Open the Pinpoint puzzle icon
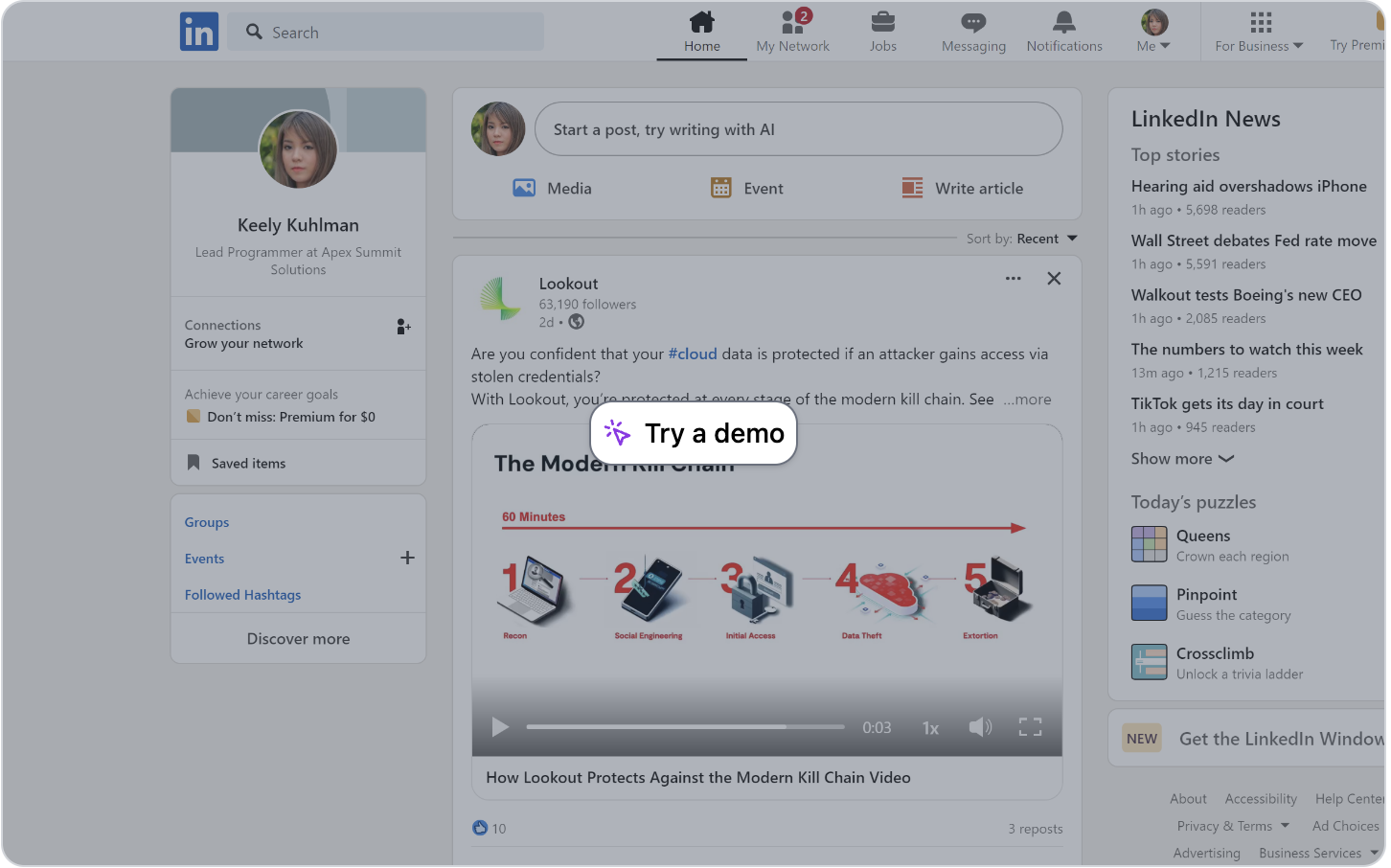 pos(1149,603)
